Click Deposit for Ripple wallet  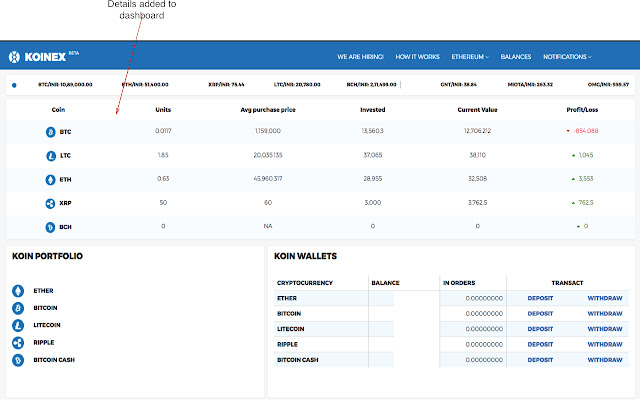click(x=540, y=344)
